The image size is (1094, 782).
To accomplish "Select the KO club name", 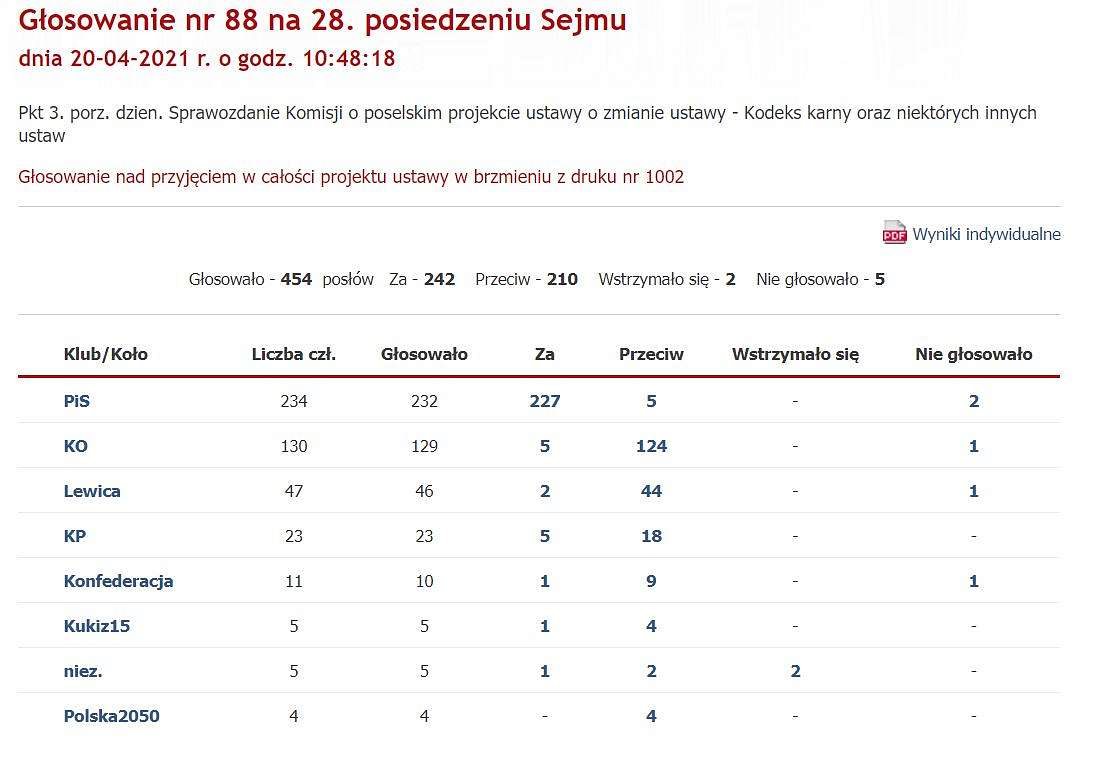I will tap(76, 446).
